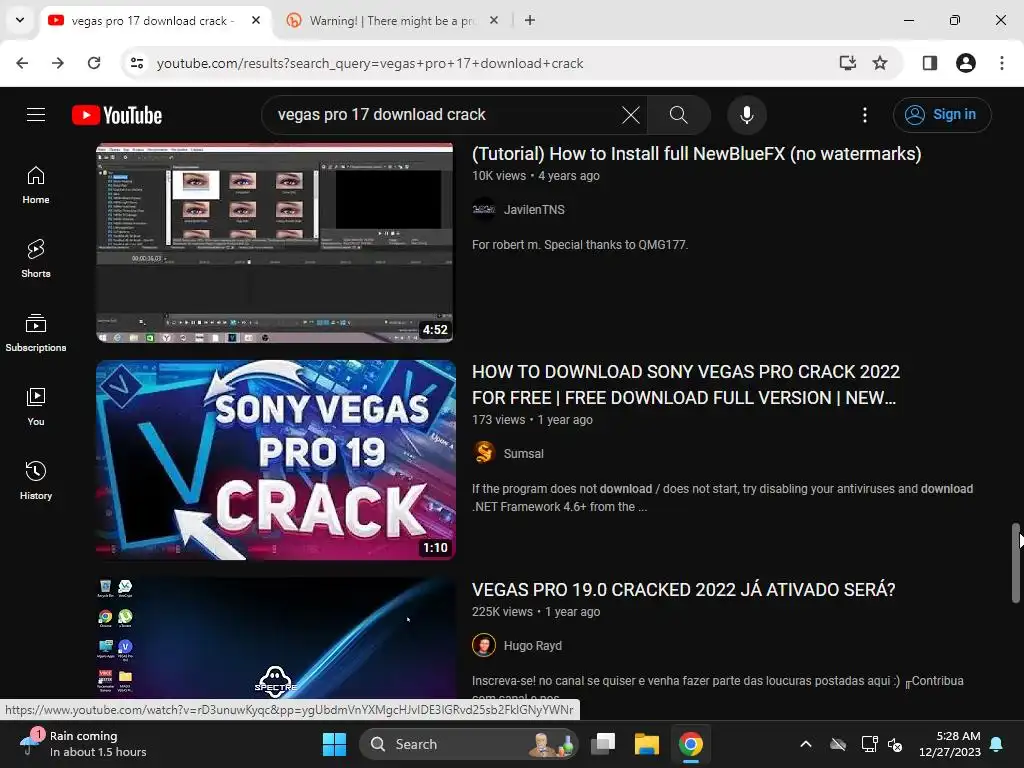Click the address bar URL
Viewport: 1024px width, 768px height.
point(370,63)
